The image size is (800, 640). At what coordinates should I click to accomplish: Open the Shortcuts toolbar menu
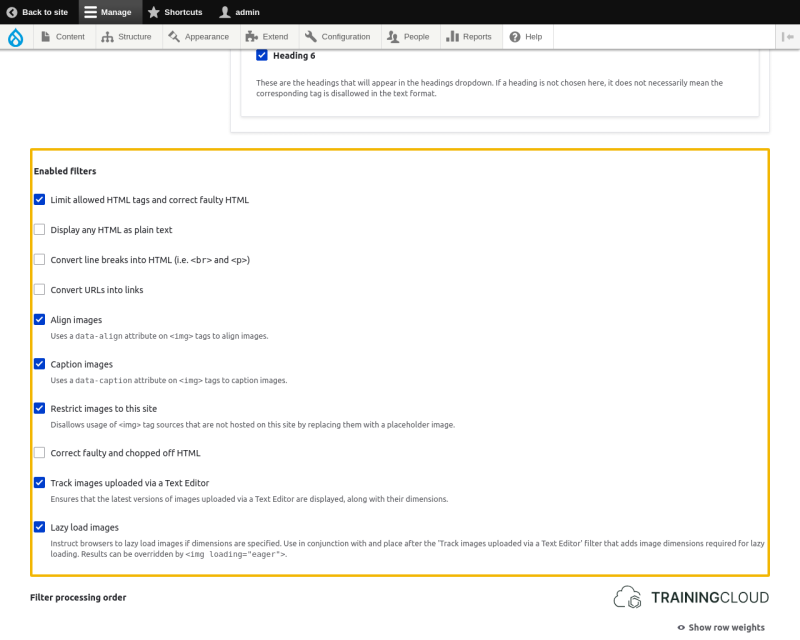176,12
